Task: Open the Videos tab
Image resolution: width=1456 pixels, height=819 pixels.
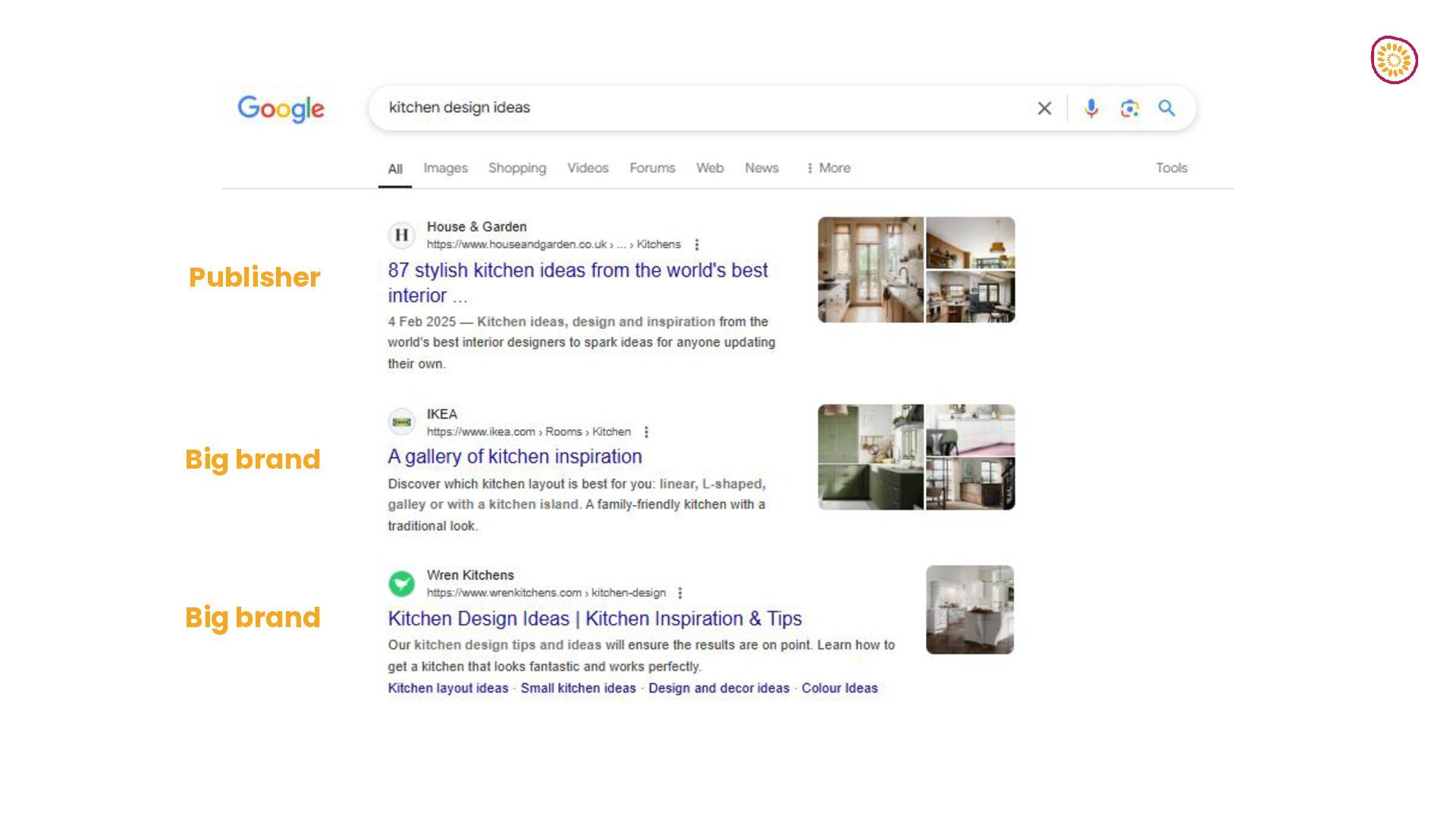Action: click(588, 168)
